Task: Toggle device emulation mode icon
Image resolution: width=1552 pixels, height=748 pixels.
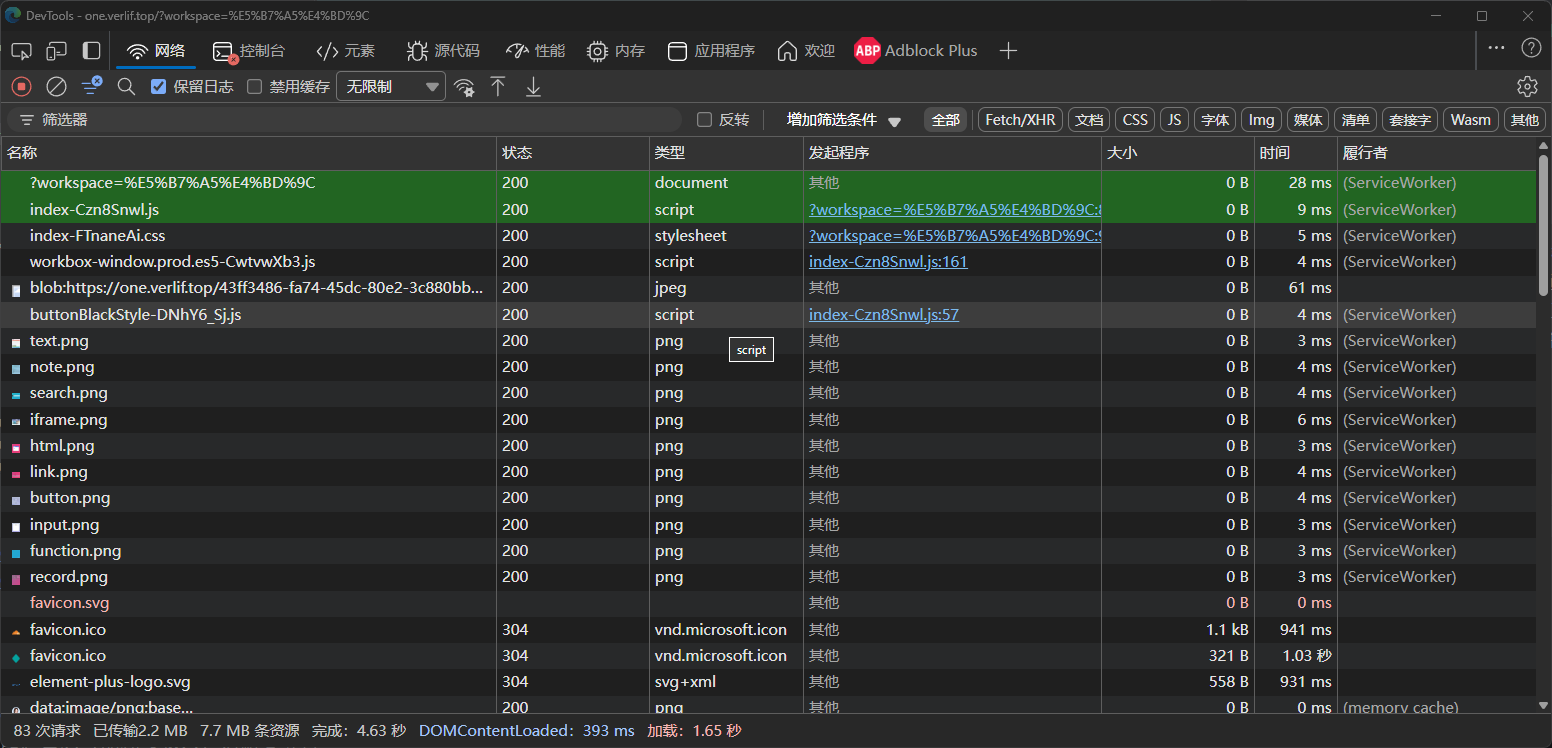Action: coord(56,51)
